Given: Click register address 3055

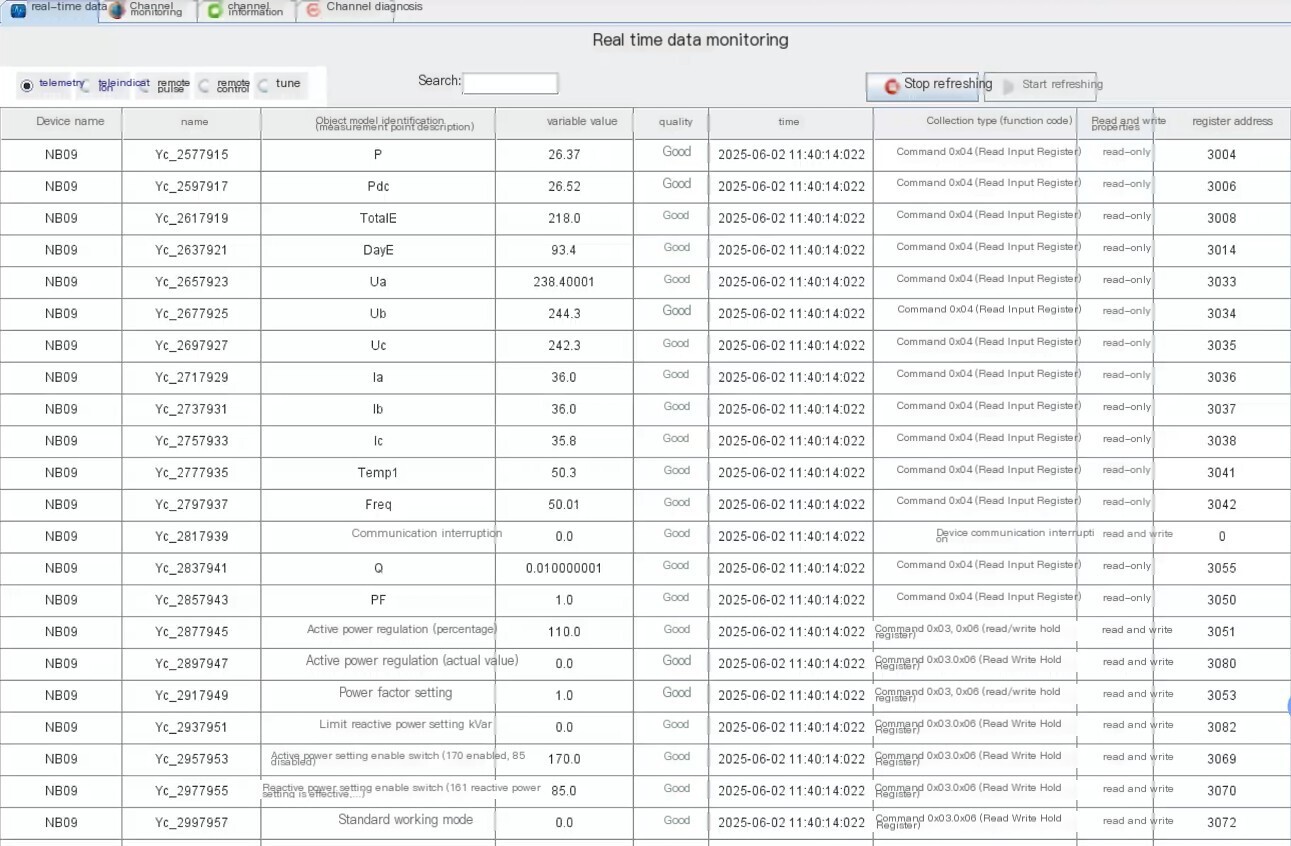Looking at the screenshot, I should click(1222, 569).
